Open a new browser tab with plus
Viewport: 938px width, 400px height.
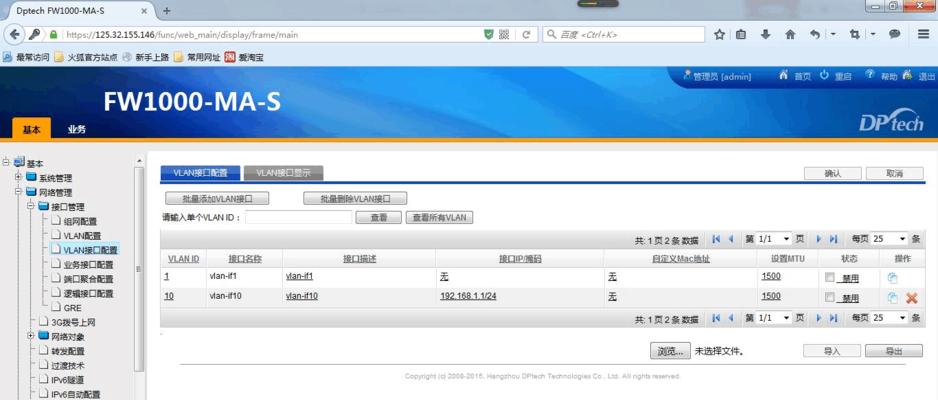point(167,11)
